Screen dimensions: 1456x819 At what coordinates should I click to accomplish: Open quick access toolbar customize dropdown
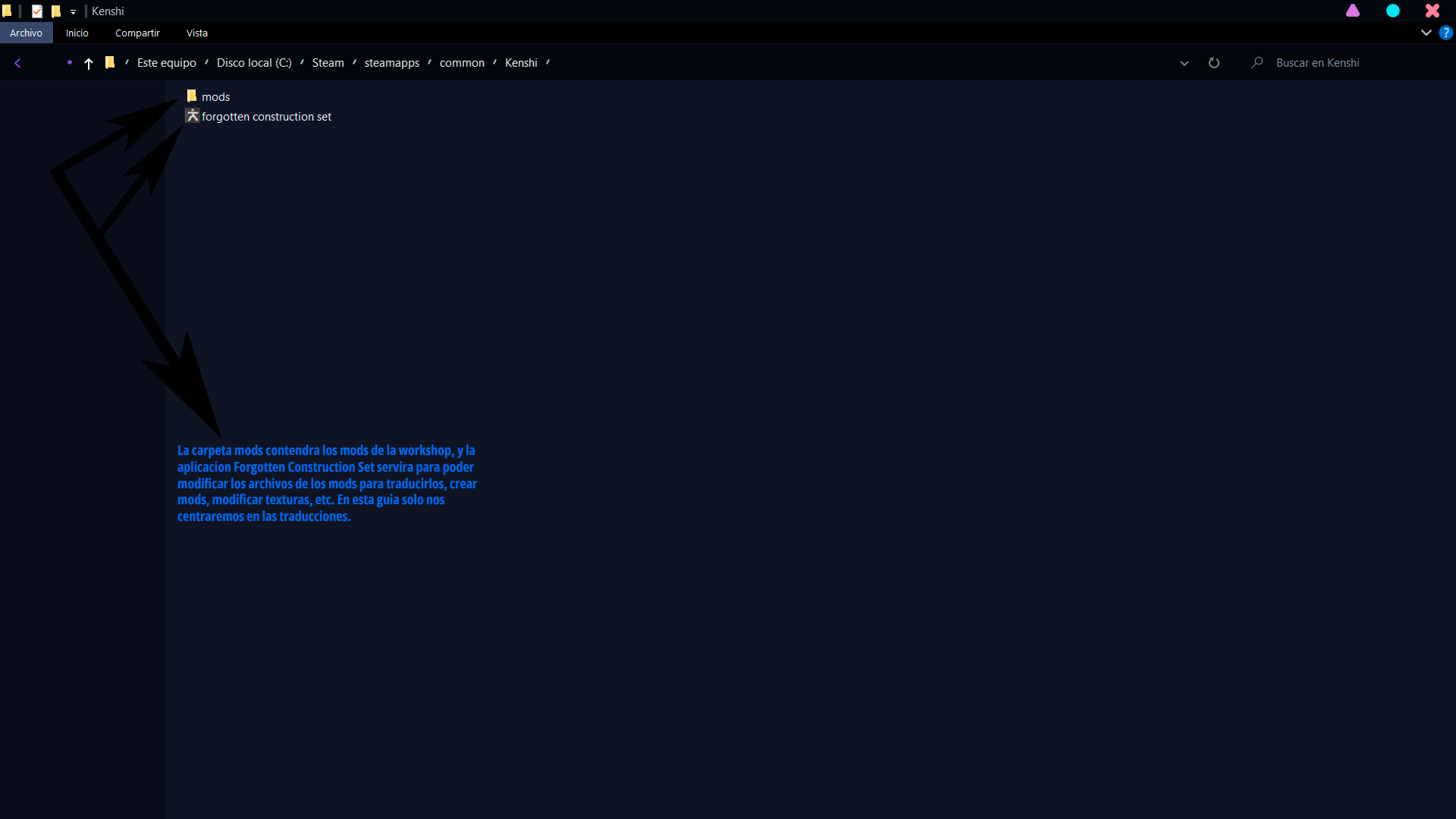coord(73,12)
